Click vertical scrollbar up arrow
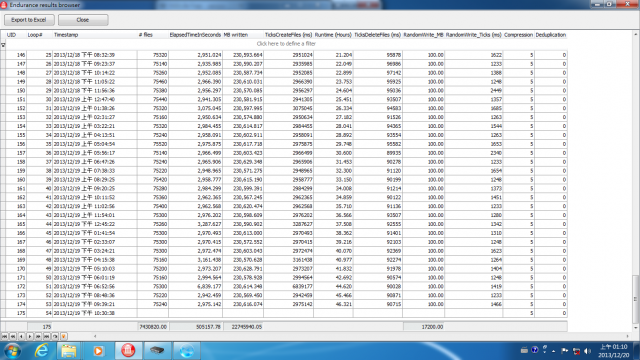This screenshot has width=640, height=360. tap(636, 34)
